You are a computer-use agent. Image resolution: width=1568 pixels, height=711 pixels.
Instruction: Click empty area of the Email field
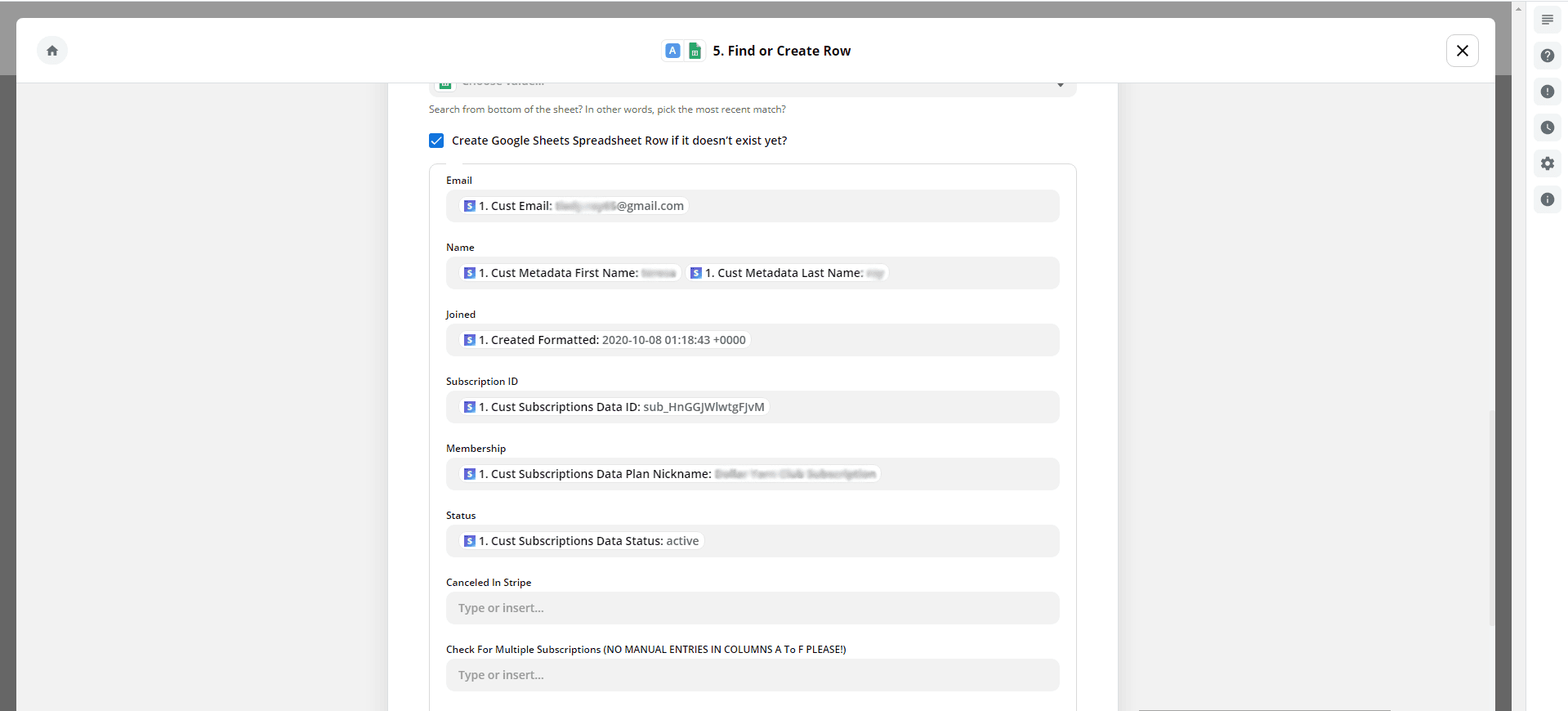pyautogui.click(x=873, y=206)
